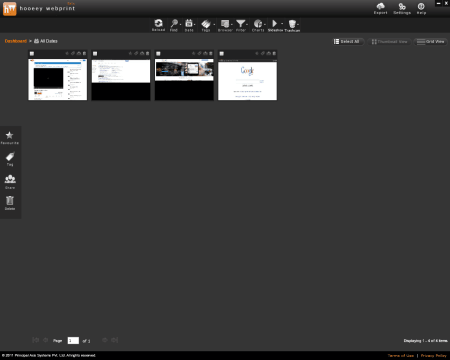Image resolution: width=450 pixels, height=360 pixels.
Task: Open the Privacy Policy link
Action: pos(433,356)
